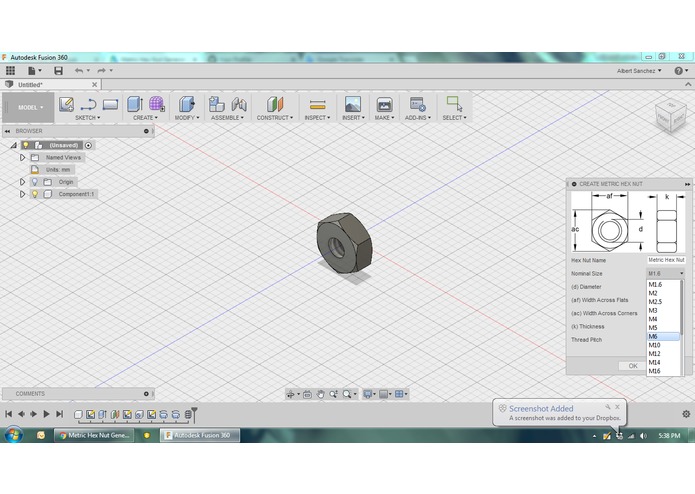This screenshot has height=494, width=695.
Task: Toggle Origin folder visibility bulb
Action: click(35, 182)
